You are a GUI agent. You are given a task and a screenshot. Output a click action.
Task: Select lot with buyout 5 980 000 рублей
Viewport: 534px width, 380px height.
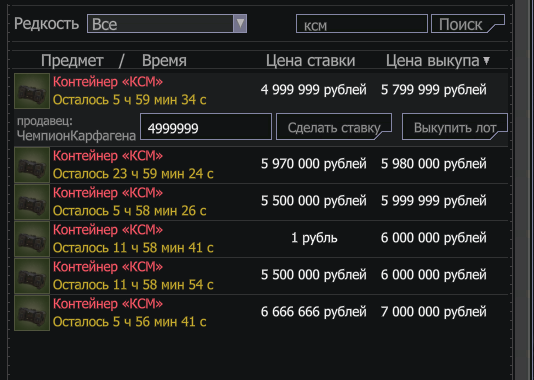(261, 165)
